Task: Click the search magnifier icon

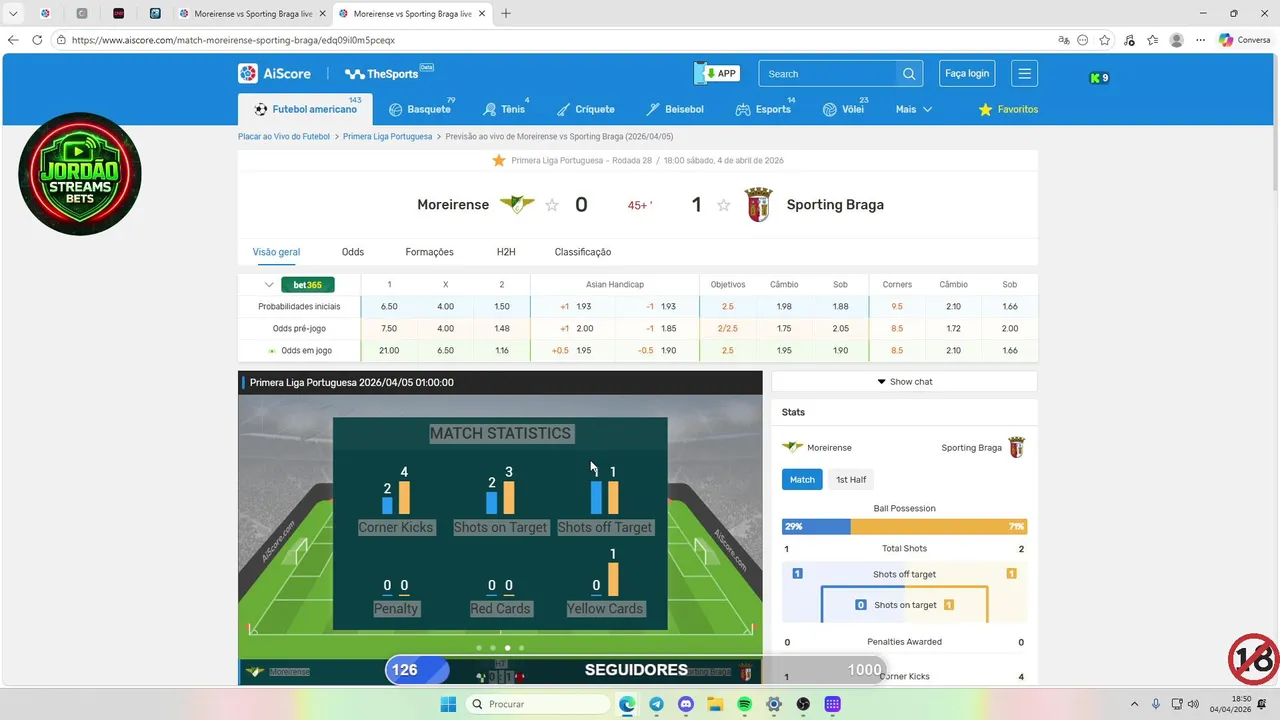Action: click(x=909, y=74)
